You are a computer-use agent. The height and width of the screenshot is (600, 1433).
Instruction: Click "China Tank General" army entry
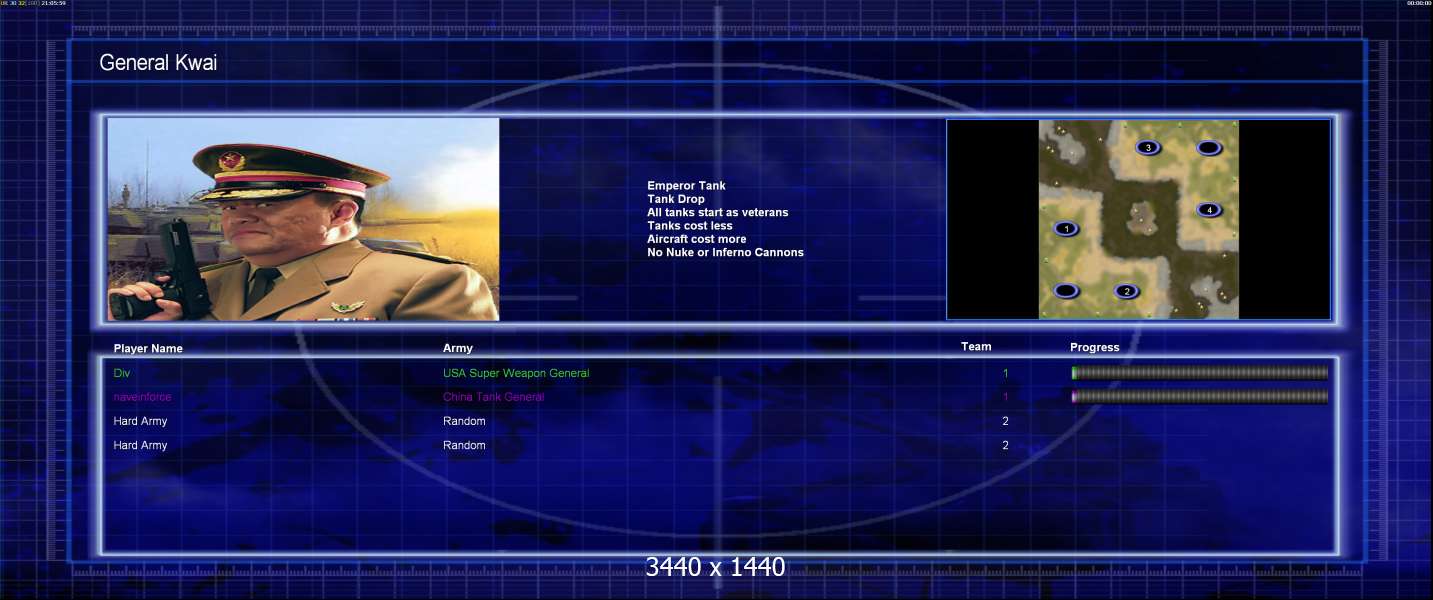tap(494, 397)
